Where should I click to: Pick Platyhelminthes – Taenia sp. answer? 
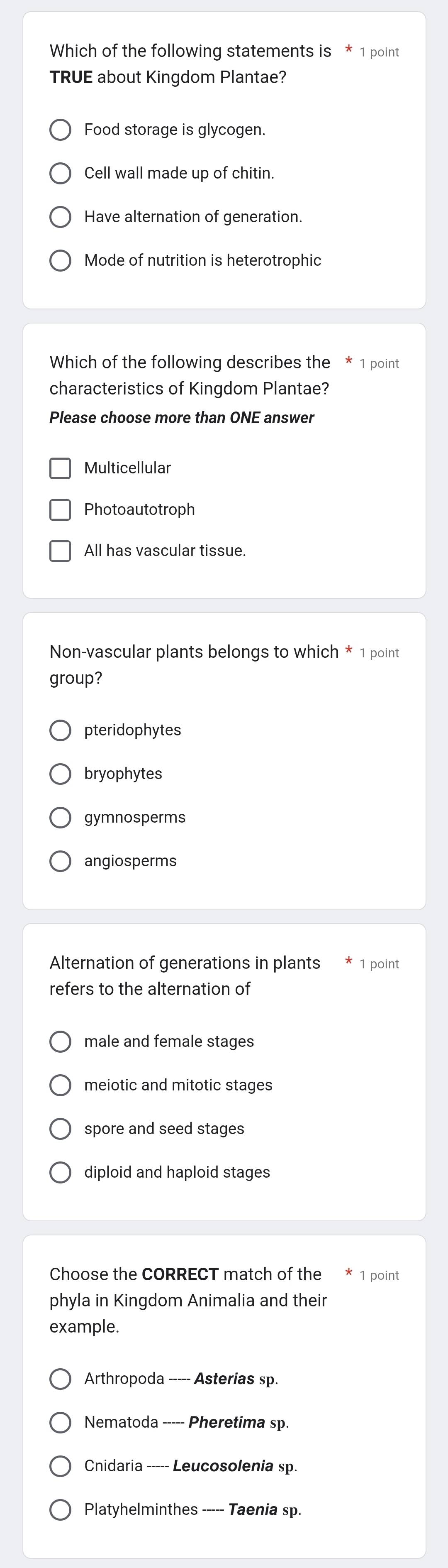pos(60,1509)
